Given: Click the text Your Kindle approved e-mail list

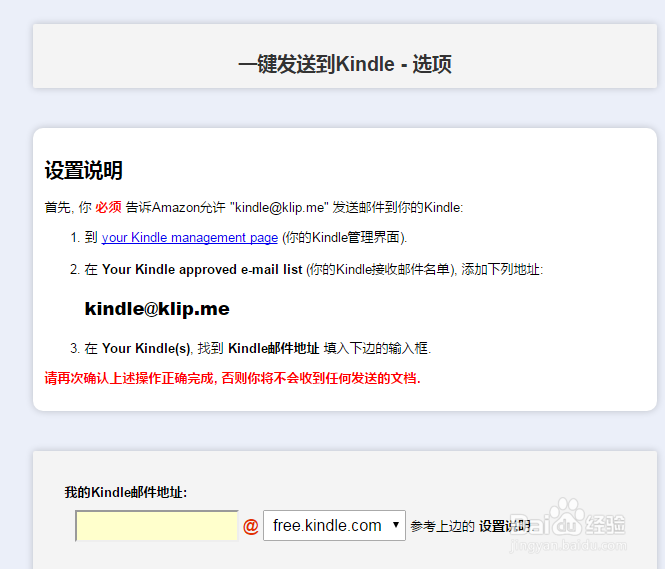Looking at the screenshot, I should (202, 270).
